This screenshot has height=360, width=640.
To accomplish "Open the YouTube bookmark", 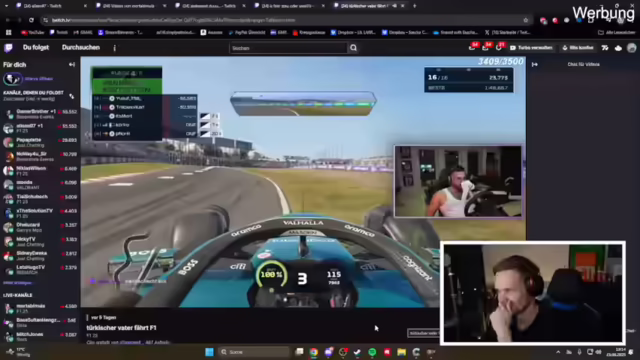I will point(33,32).
